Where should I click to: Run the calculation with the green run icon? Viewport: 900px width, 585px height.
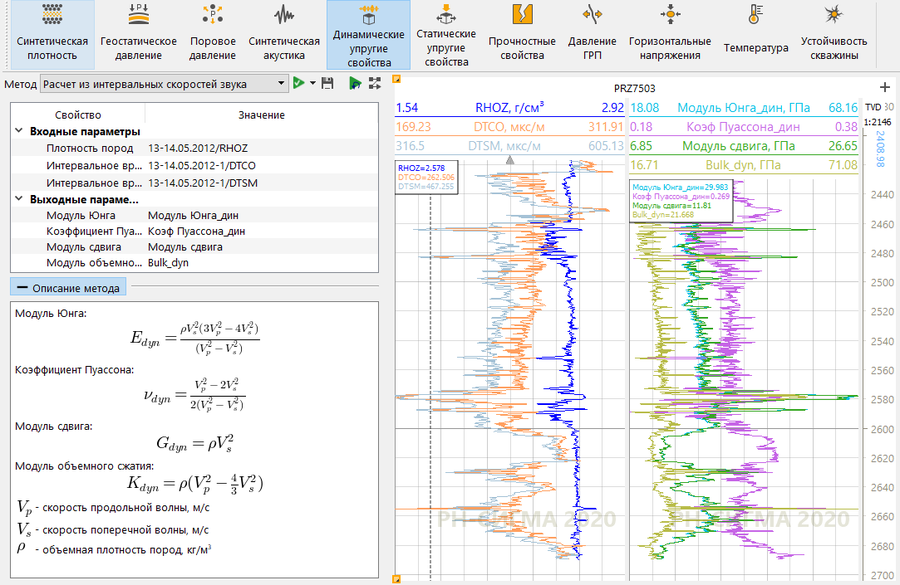[299, 84]
